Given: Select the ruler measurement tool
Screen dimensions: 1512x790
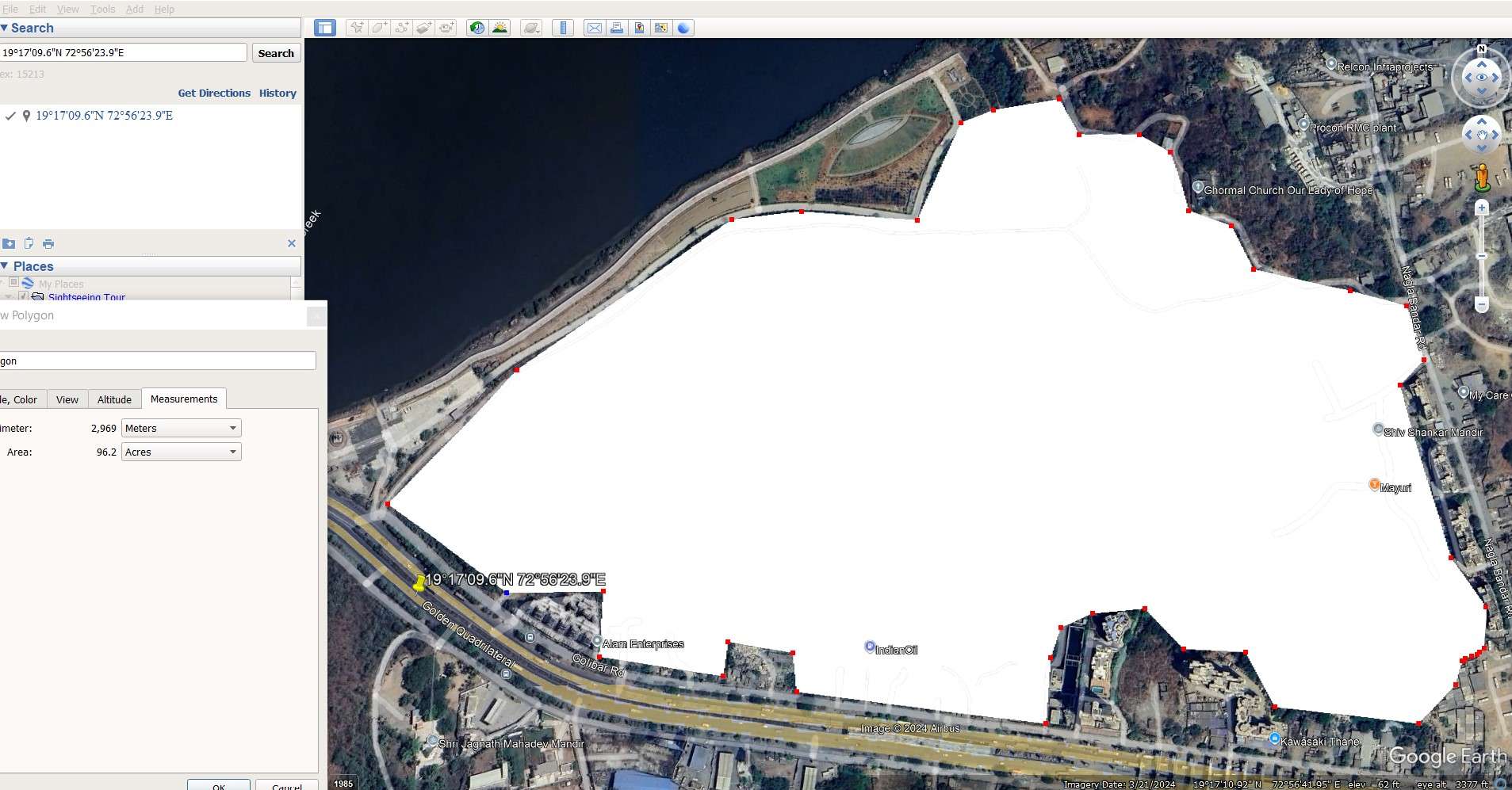Looking at the screenshot, I should tap(563, 28).
